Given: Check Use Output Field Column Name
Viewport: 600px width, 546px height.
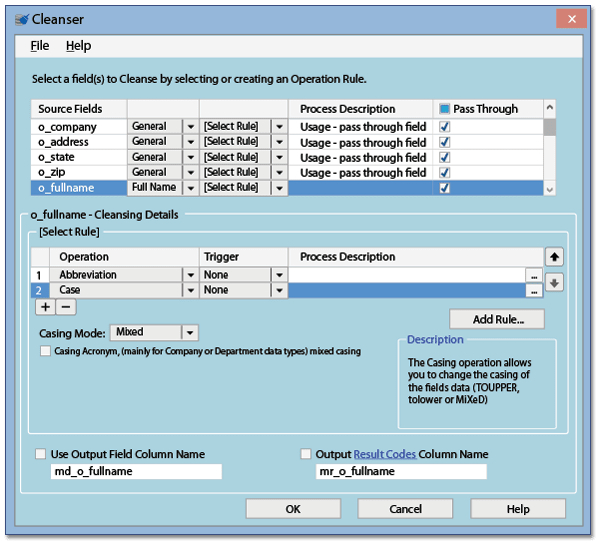Looking at the screenshot, I should (x=40, y=454).
